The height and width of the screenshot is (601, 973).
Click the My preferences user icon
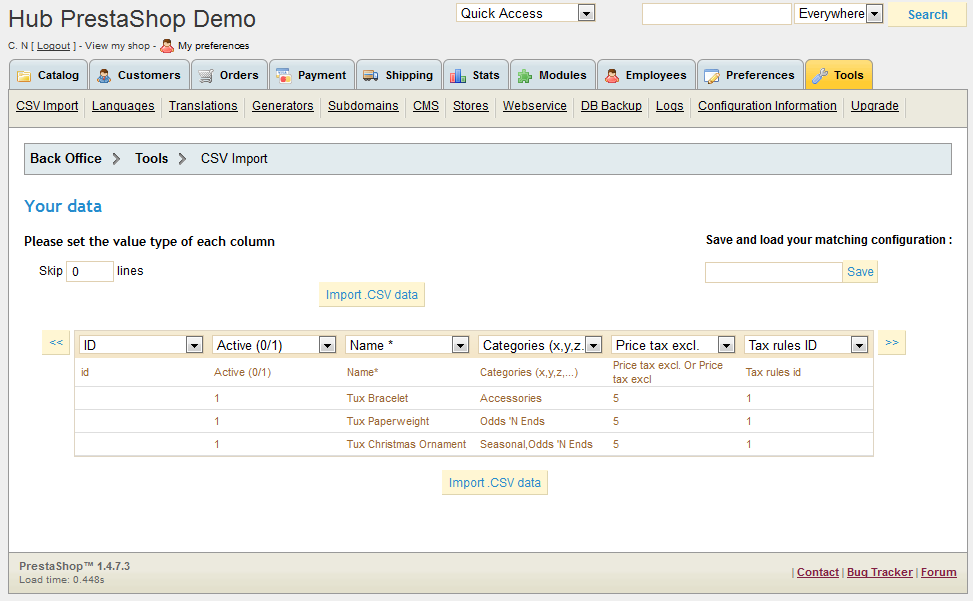coord(167,45)
